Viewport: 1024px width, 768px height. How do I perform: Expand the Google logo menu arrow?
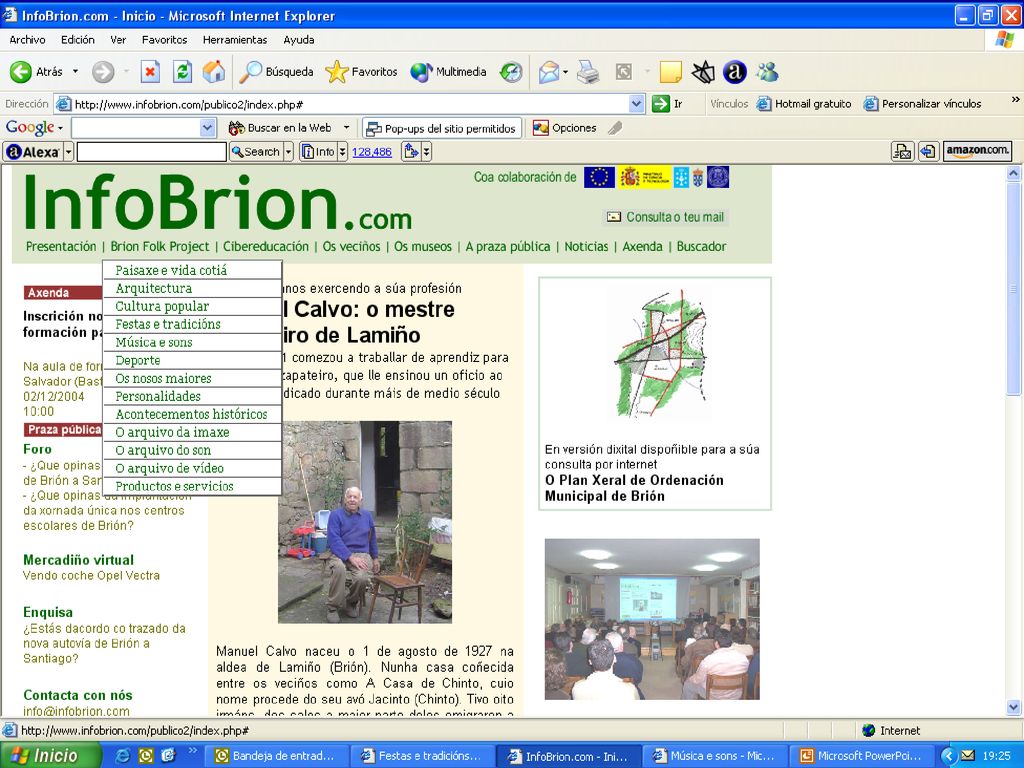tap(61, 128)
